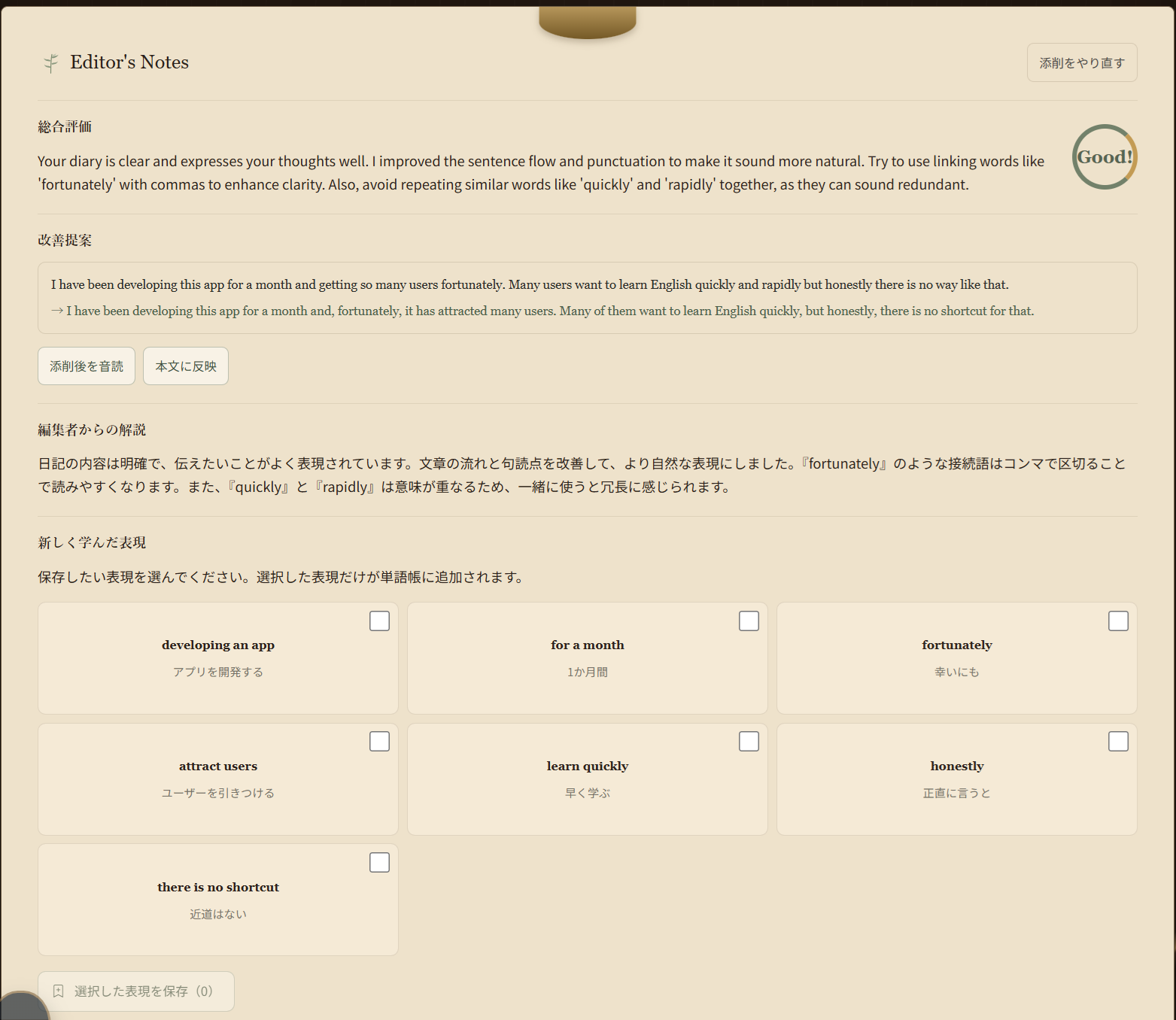Click the 改善提案 section heading

(65, 240)
